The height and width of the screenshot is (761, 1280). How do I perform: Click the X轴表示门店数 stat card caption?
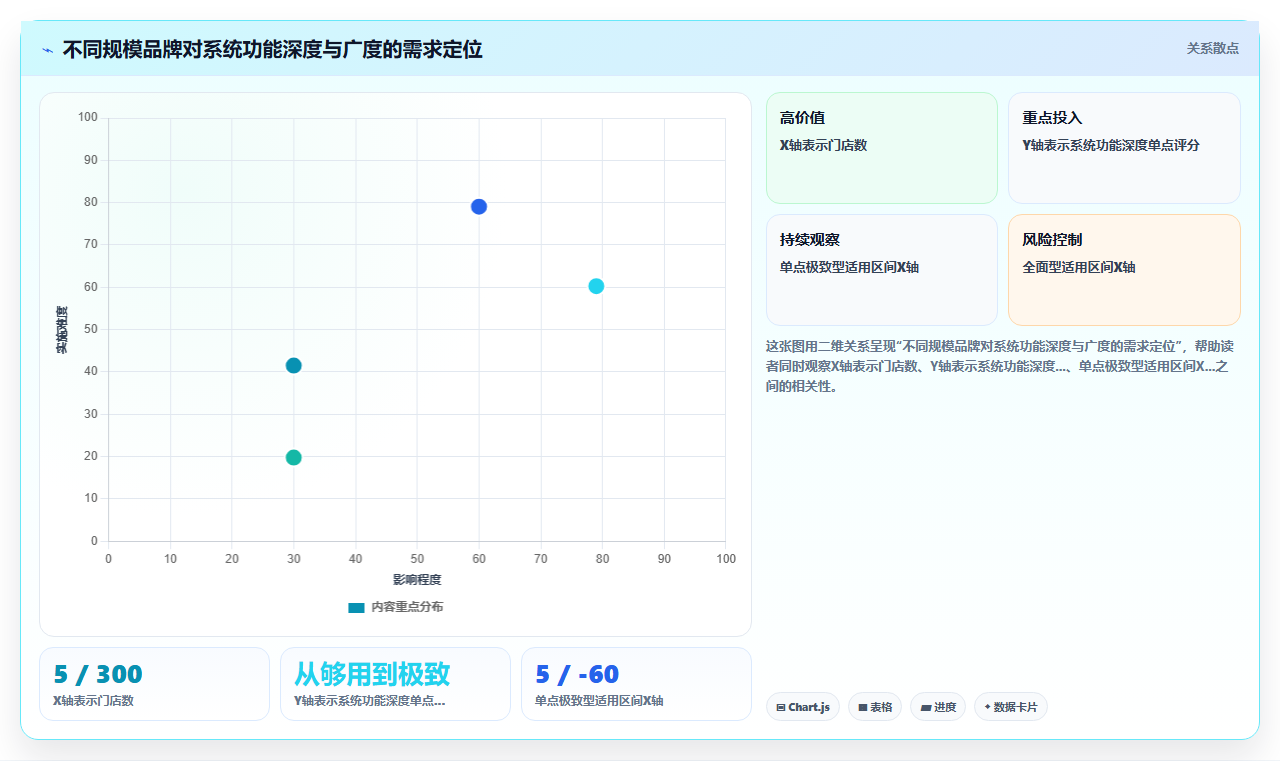pos(93,701)
